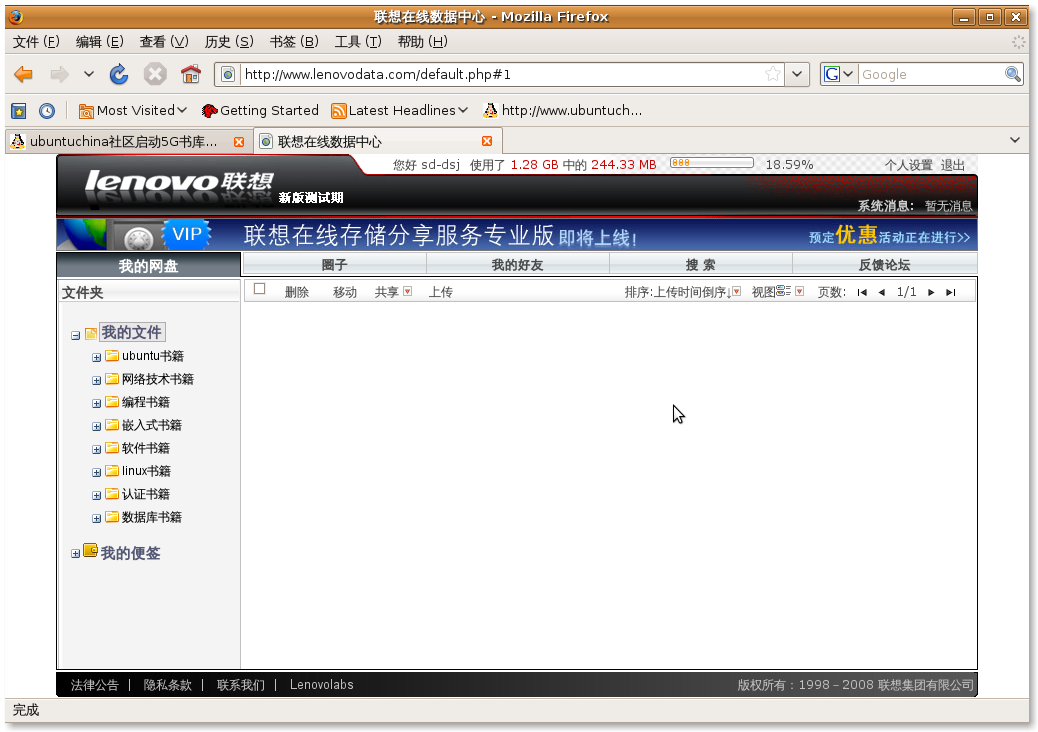Open Most Visited bookmarks folder
The image size is (1038, 732).
(132, 111)
